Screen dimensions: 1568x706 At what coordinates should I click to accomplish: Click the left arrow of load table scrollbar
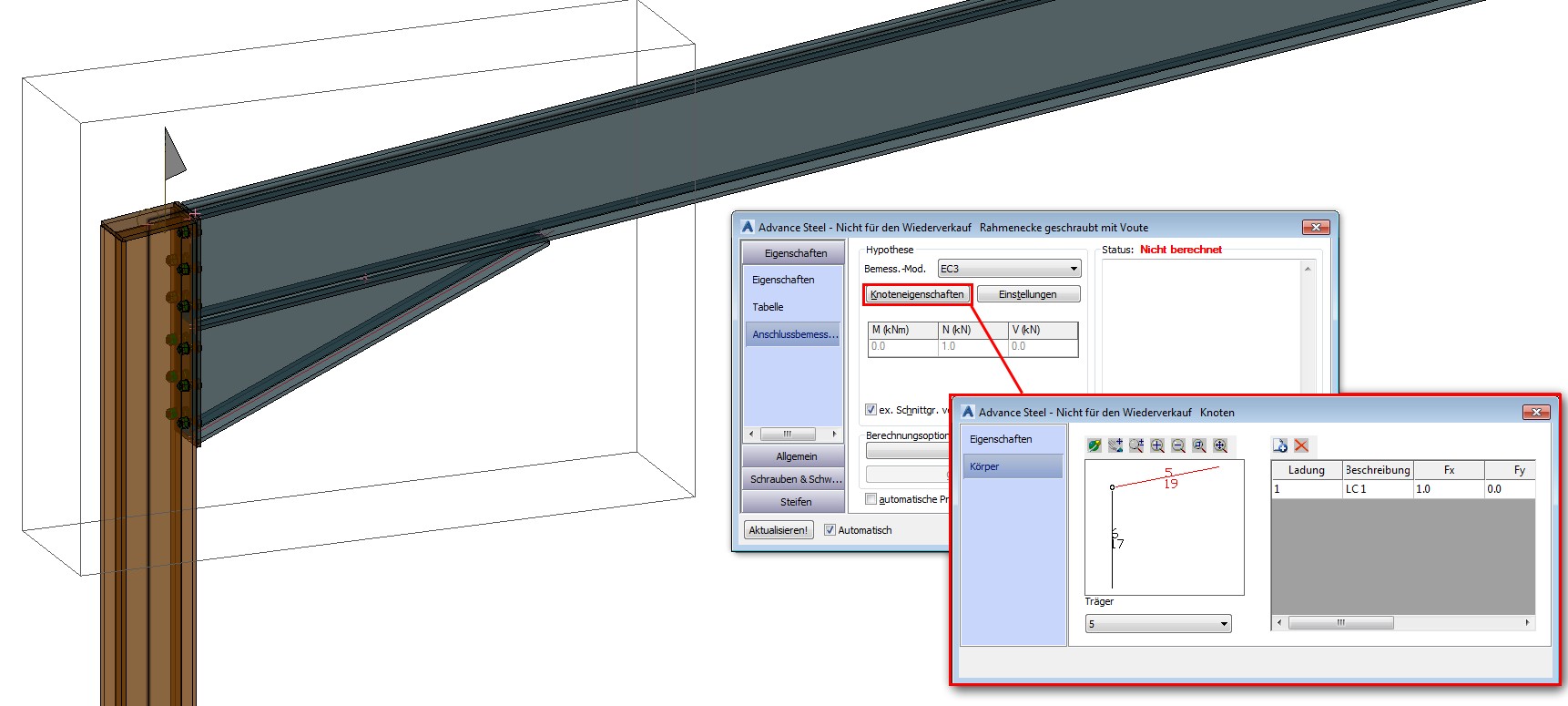[x=1279, y=623]
